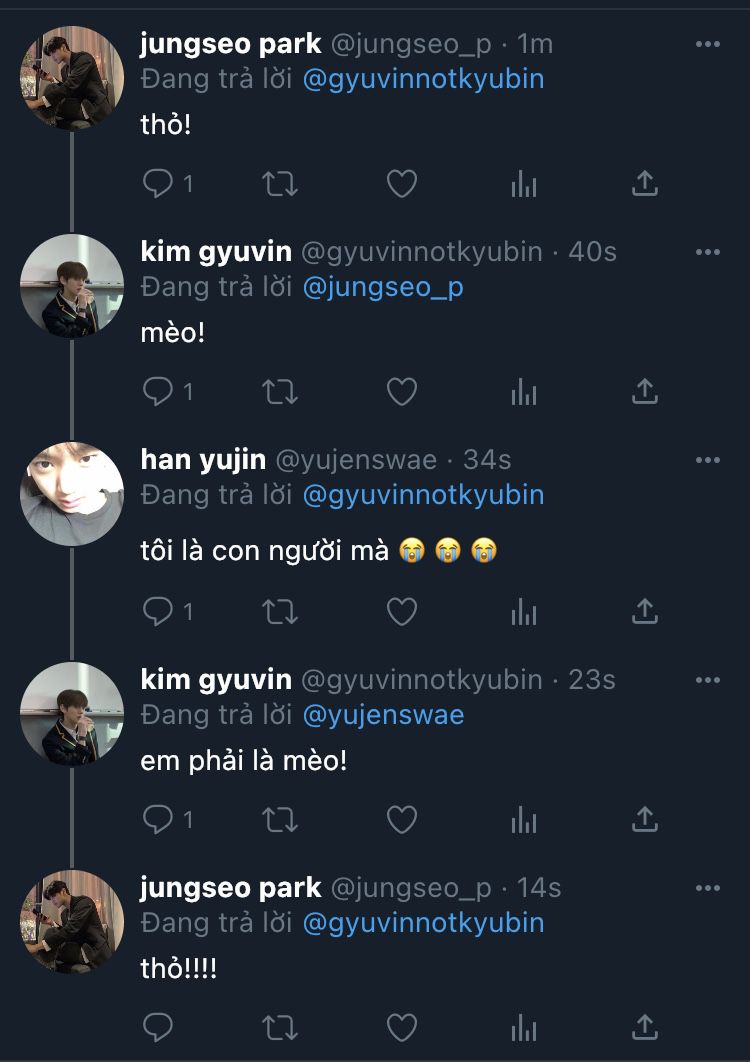Like jungseo park's last "thỏ!!!!" tweet
This screenshot has width=750, height=1062.
coord(402,1027)
